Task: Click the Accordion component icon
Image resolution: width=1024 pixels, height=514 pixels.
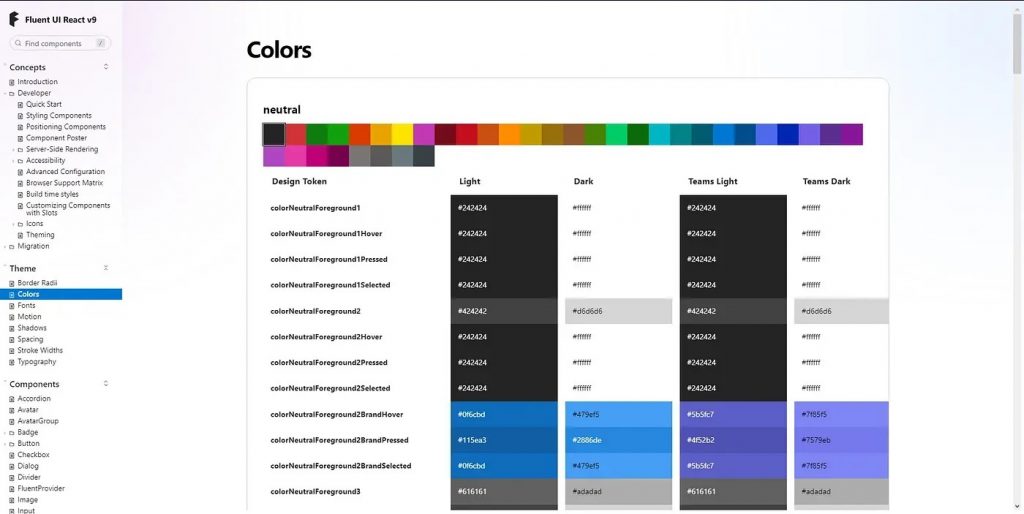Action: [x=12, y=399]
